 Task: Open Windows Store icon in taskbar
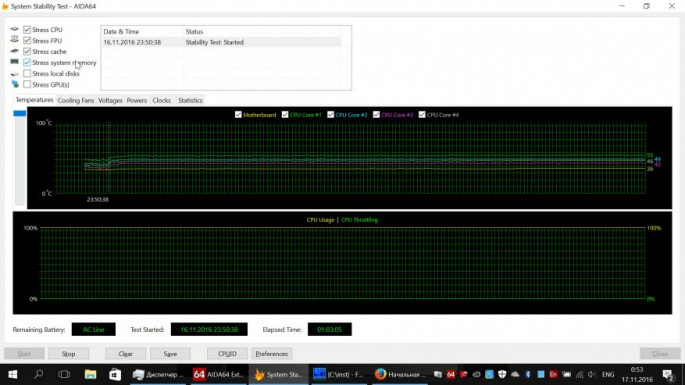coord(115,375)
